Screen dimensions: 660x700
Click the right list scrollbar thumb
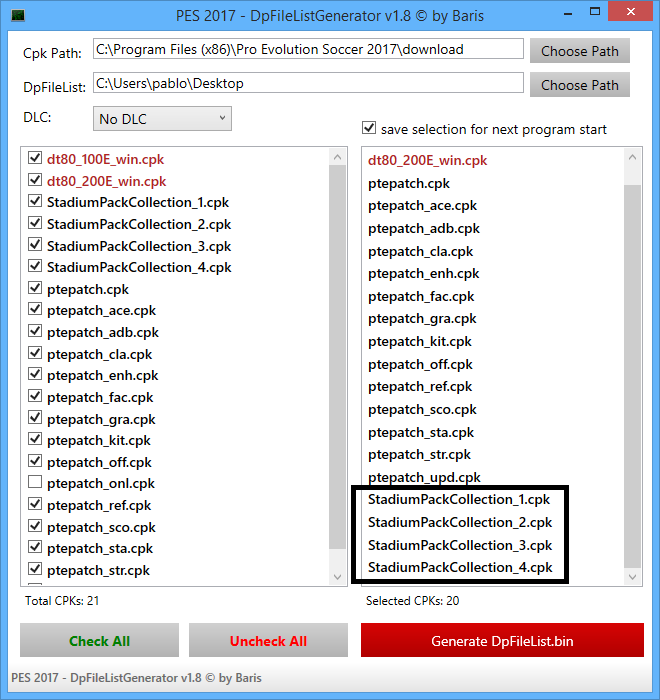tap(632, 376)
